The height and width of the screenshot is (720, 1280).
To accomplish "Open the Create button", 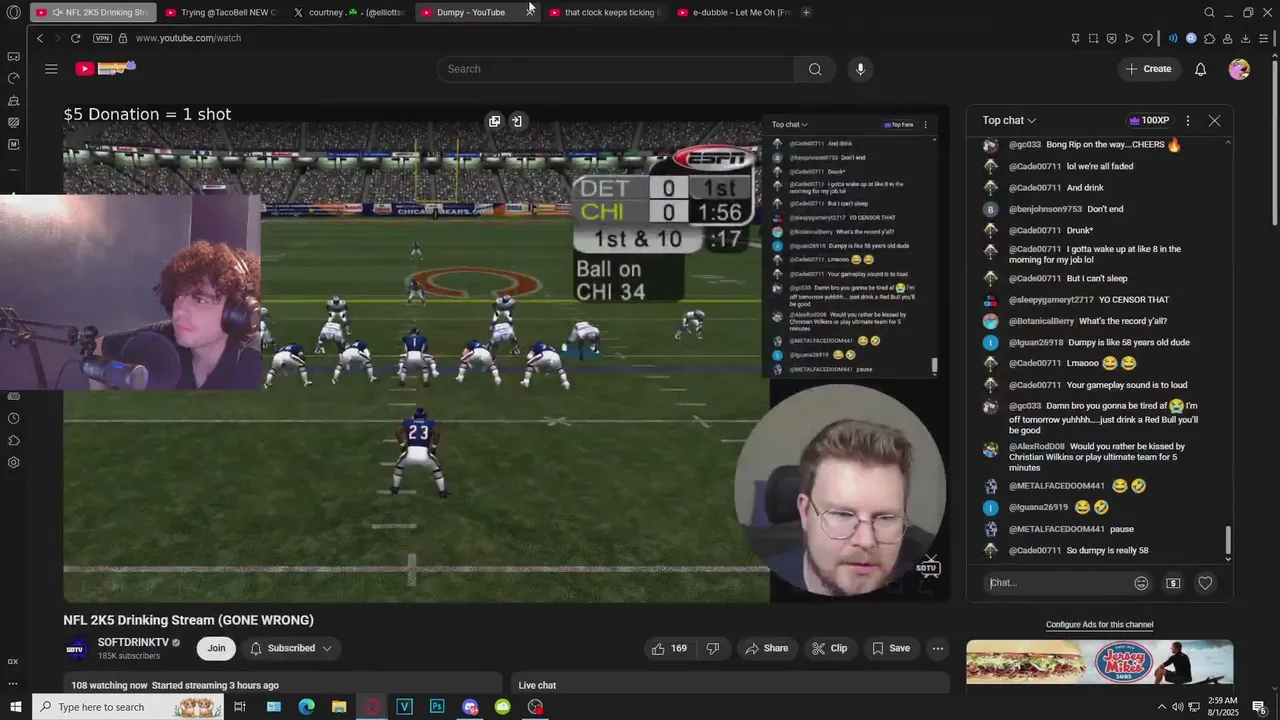I will pyautogui.click(x=1148, y=69).
